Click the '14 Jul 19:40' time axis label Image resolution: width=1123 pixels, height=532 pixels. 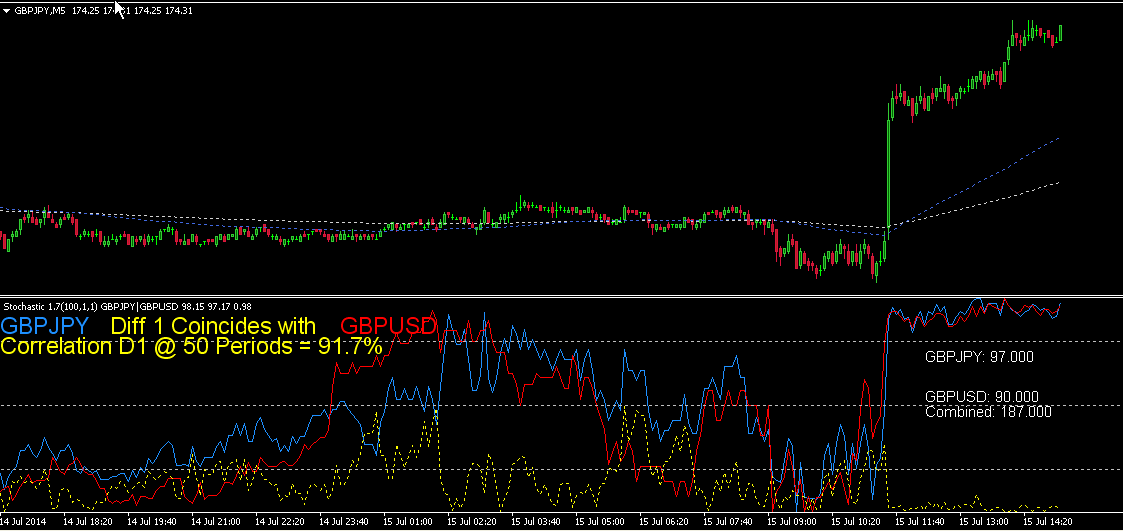click(x=153, y=521)
